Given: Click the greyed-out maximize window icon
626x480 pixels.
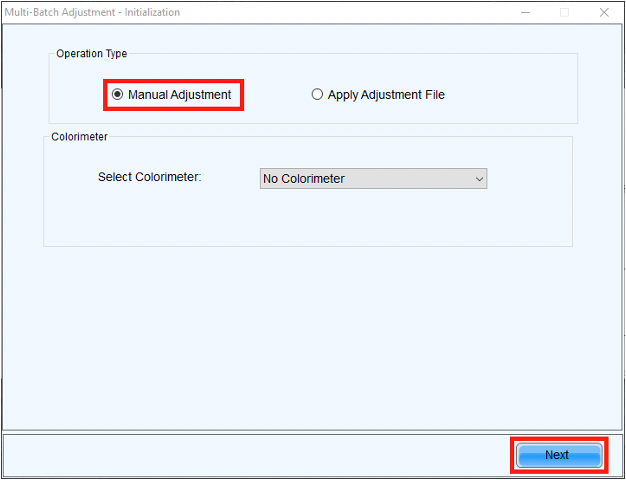Looking at the screenshot, I should point(564,13).
